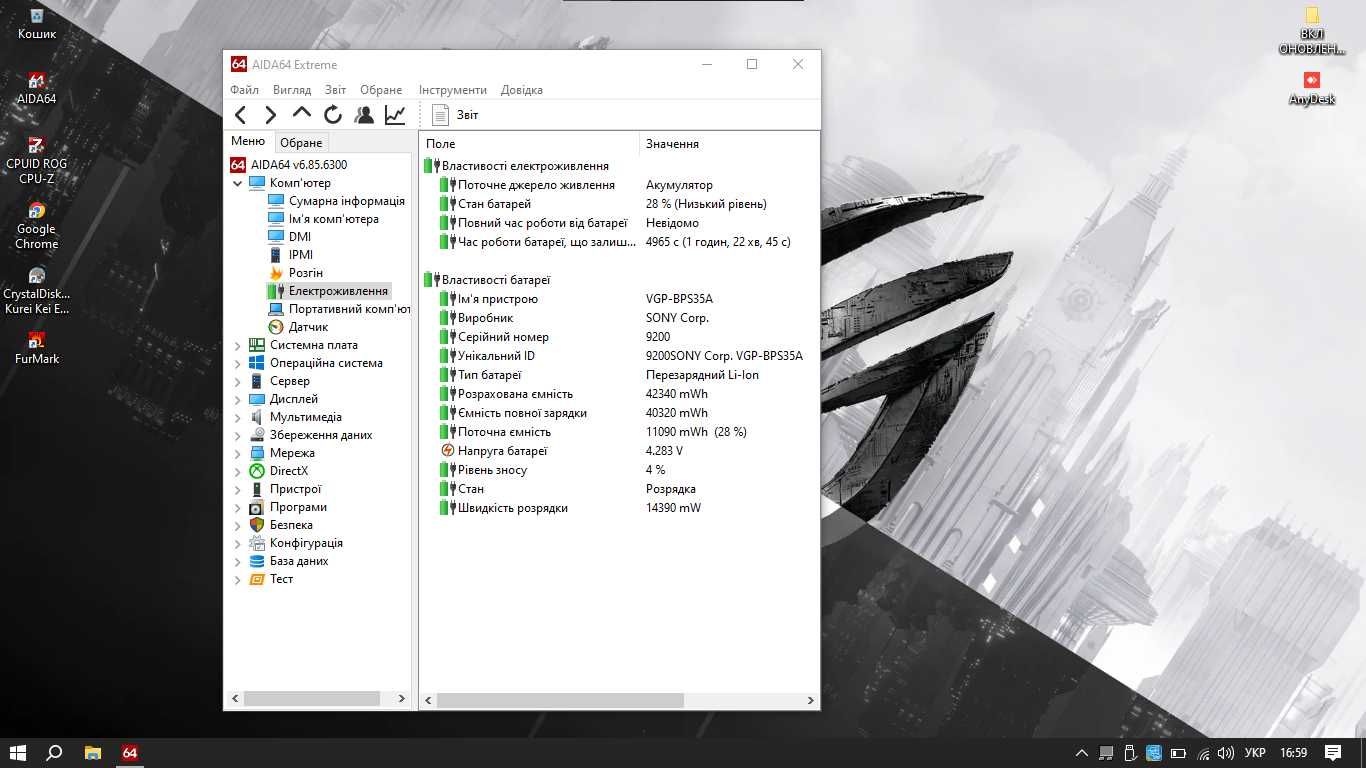The width and height of the screenshot is (1366, 768).
Task: Open Портативний комп'ютер page
Action: coord(349,309)
